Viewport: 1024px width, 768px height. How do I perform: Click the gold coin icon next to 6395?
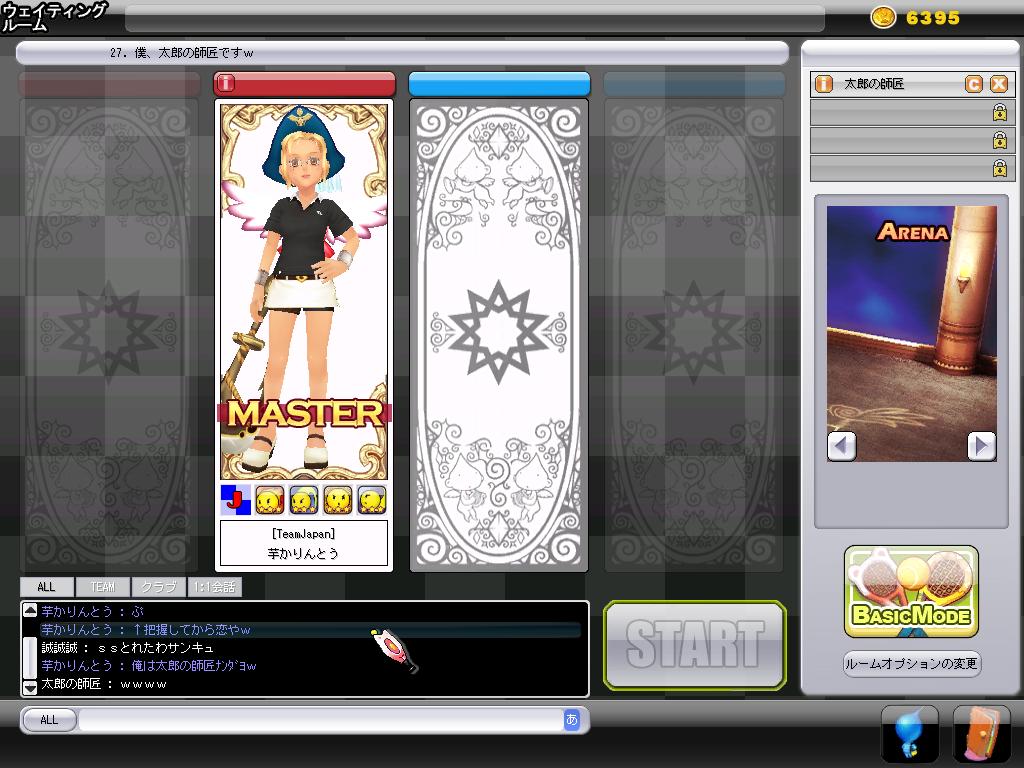coord(883,17)
